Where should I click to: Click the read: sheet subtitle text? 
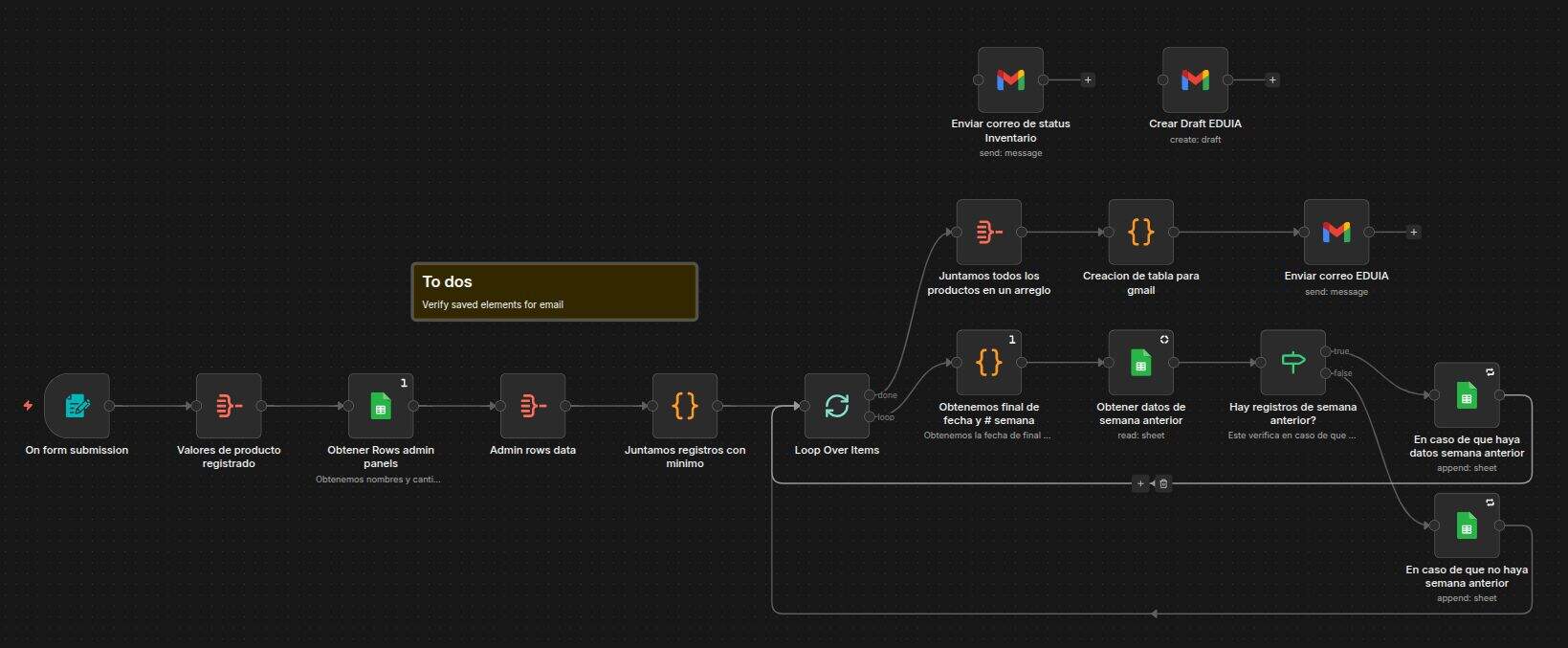pos(1141,436)
